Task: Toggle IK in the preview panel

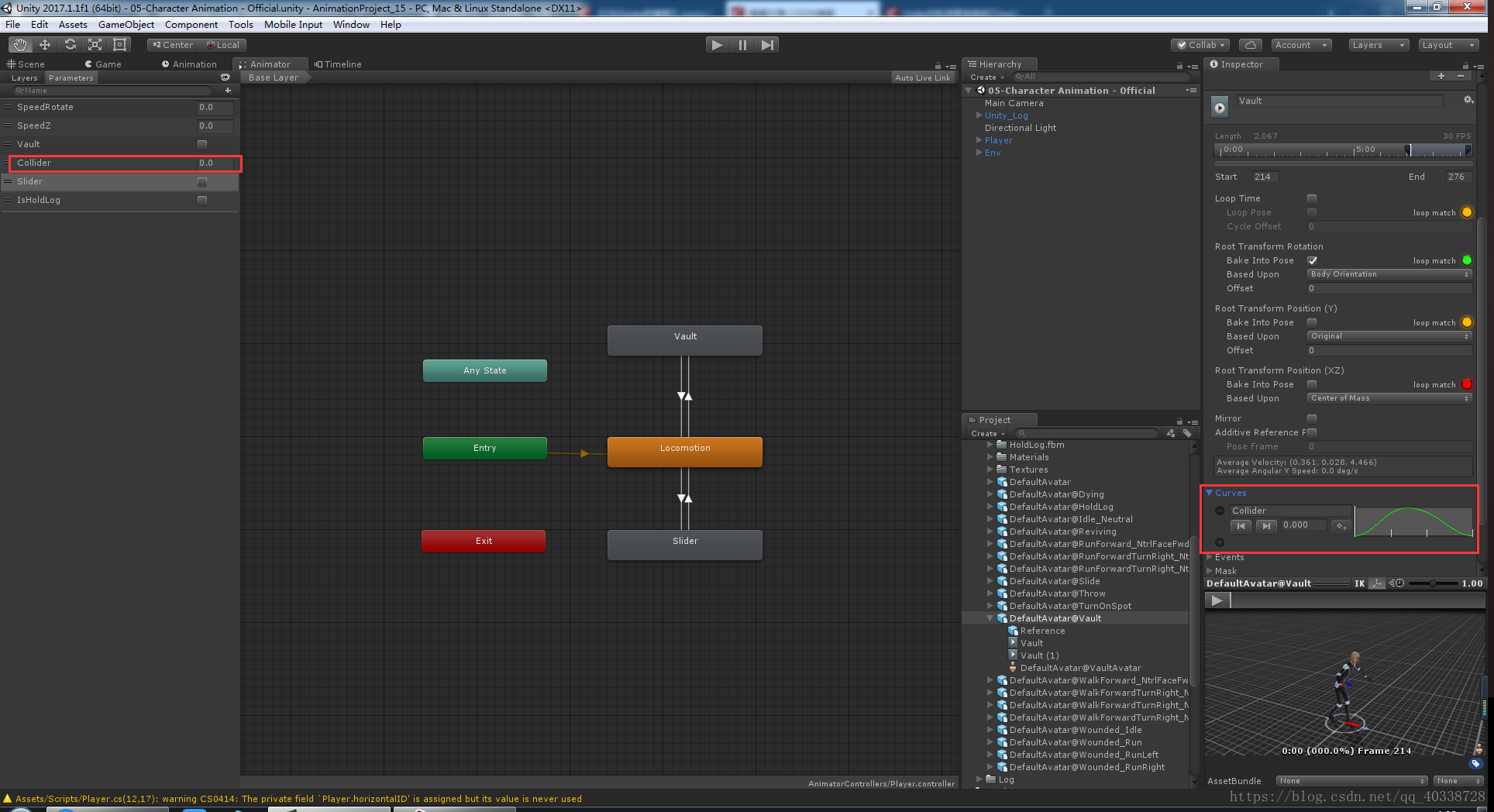Action: (1359, 583)
